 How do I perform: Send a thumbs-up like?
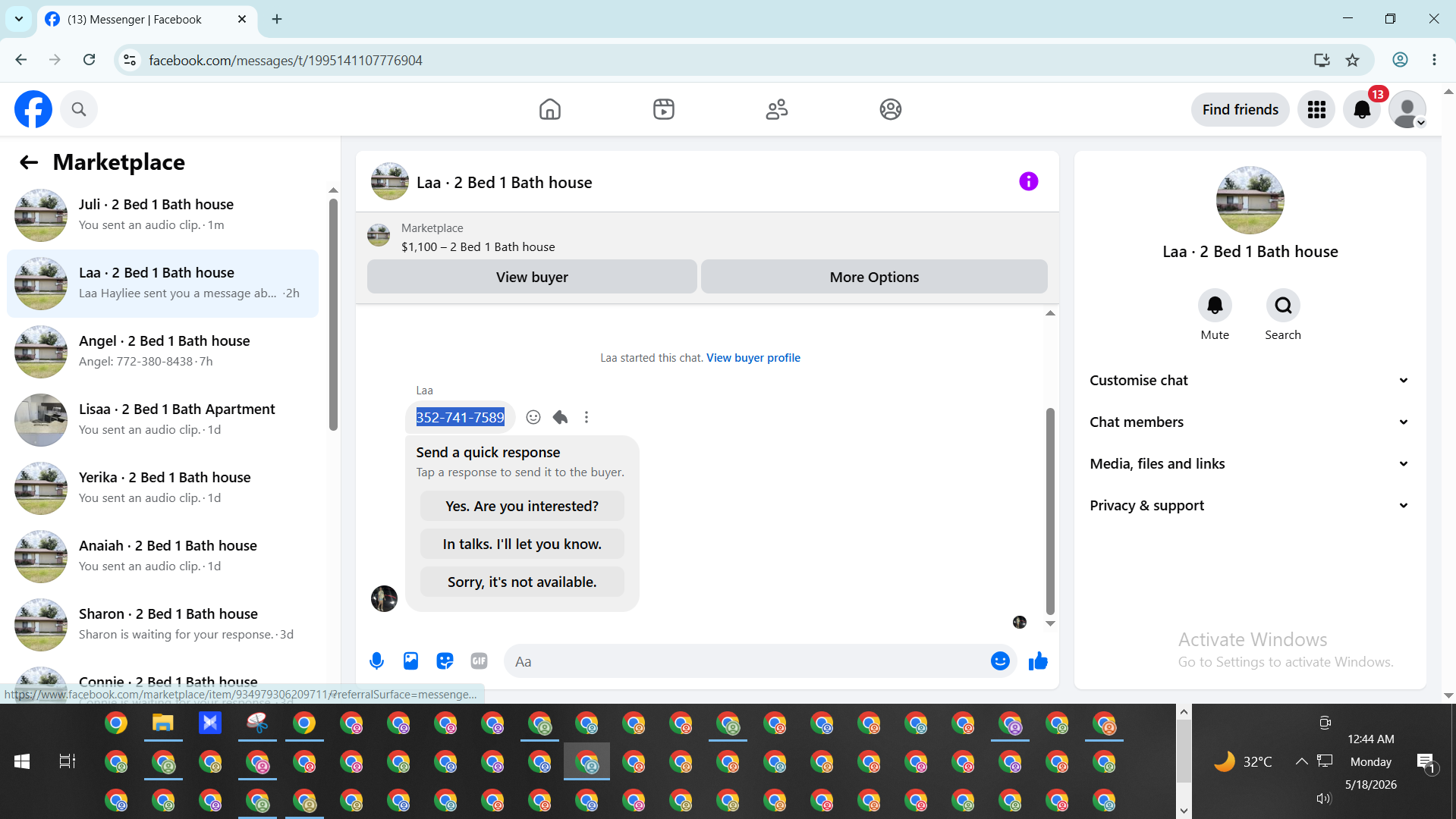(1038, 661)
